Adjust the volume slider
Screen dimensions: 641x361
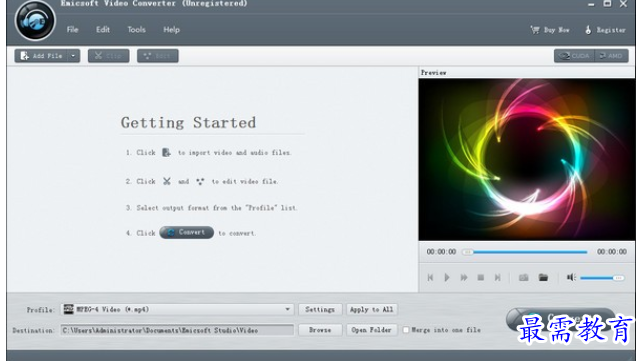tap(602, 278)
